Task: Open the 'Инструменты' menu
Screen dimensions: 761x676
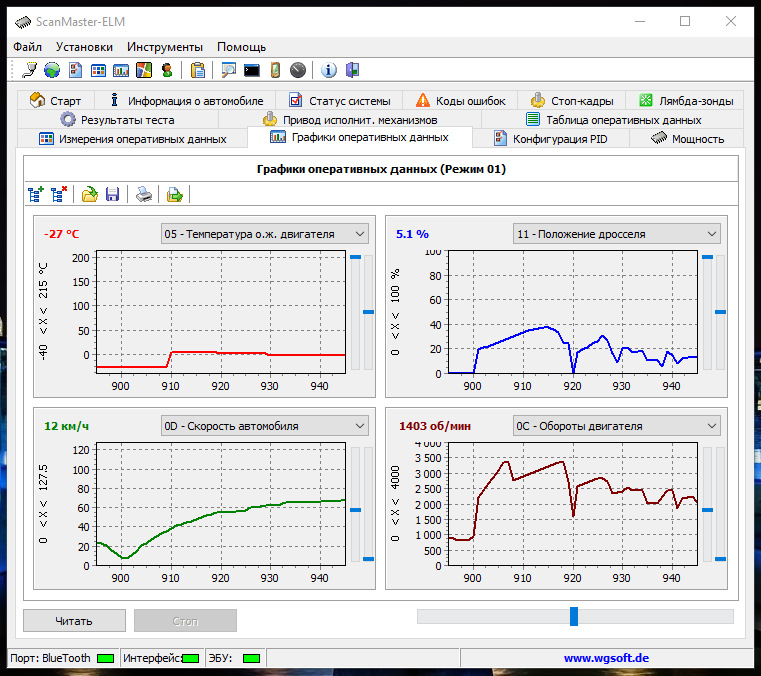Action: [165, 47]
